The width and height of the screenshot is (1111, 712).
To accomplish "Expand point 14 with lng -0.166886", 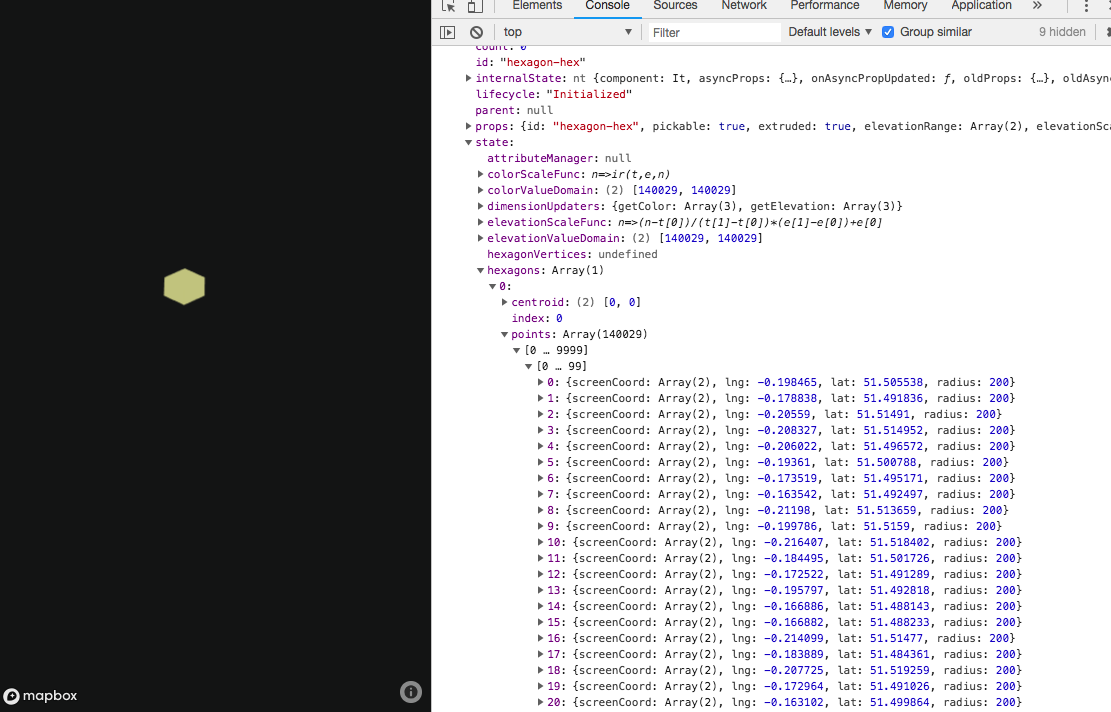I will pos(541,606).
